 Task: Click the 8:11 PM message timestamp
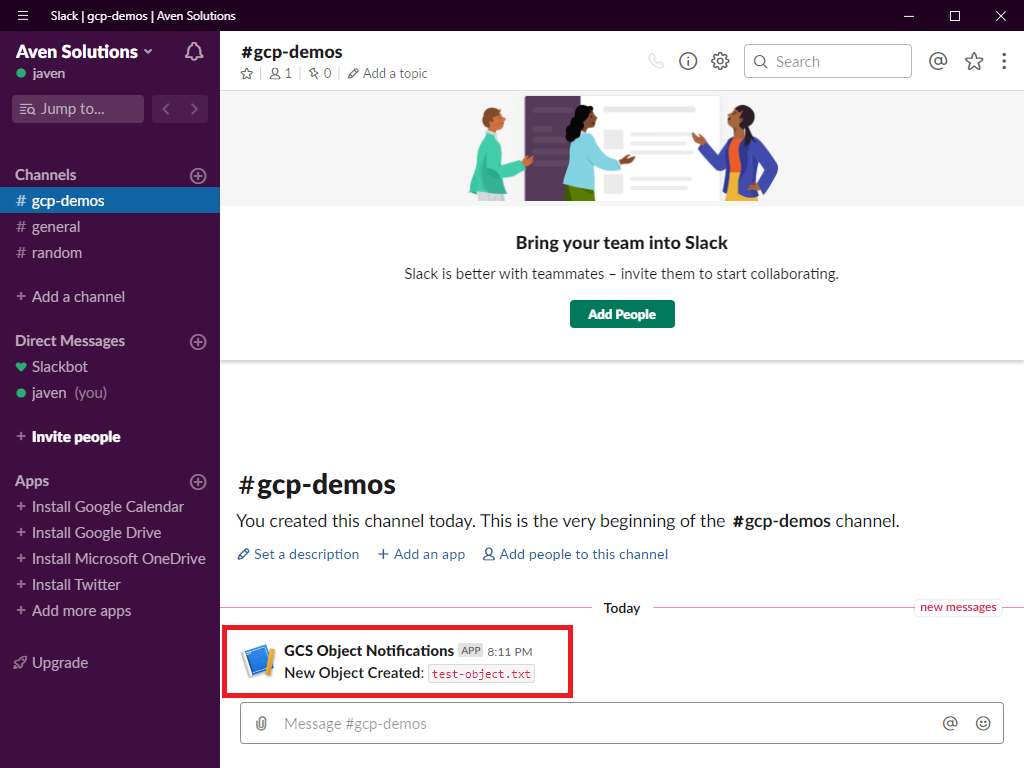509,652
